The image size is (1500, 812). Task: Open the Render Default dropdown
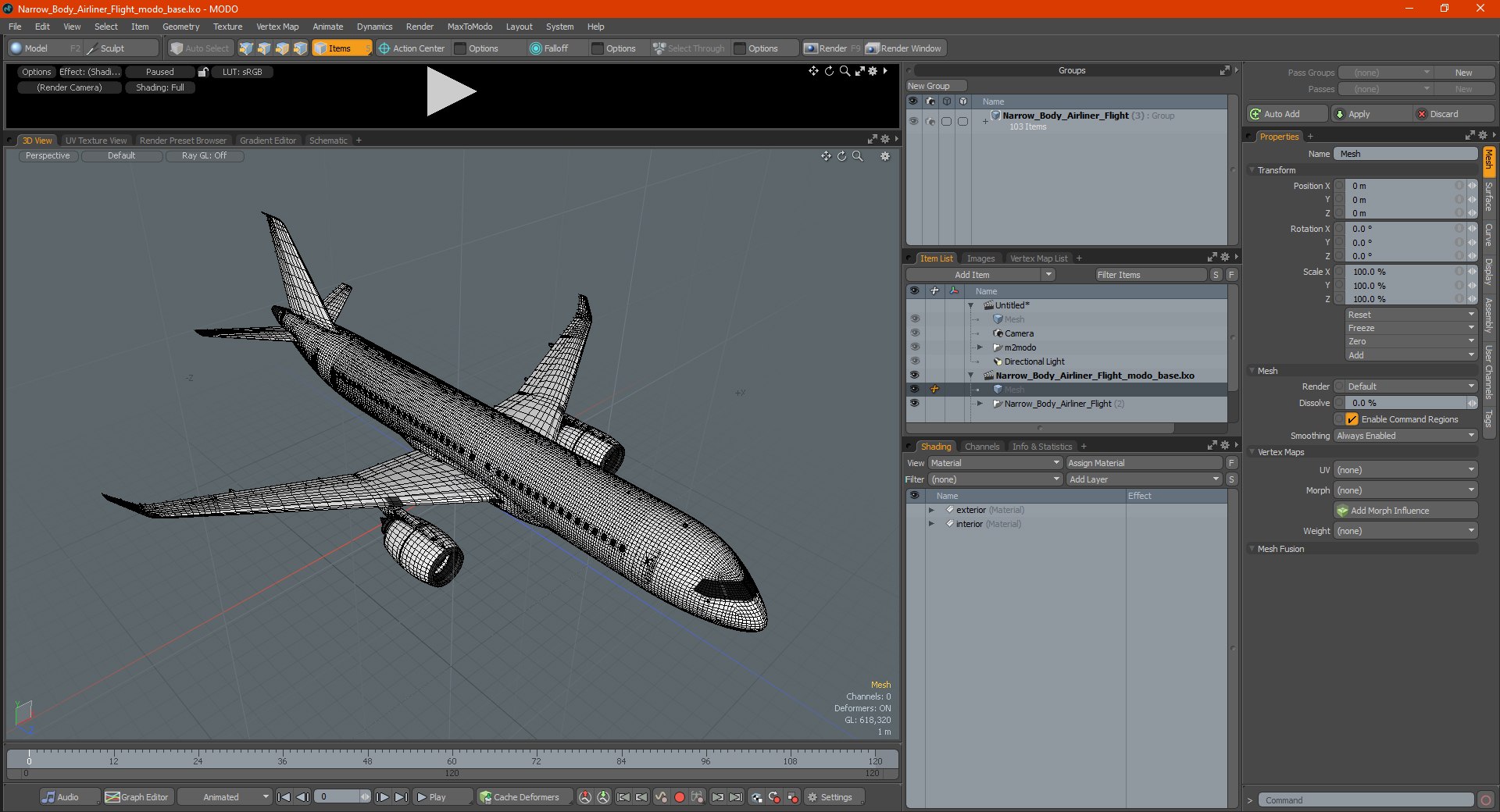coord(1405,386)
